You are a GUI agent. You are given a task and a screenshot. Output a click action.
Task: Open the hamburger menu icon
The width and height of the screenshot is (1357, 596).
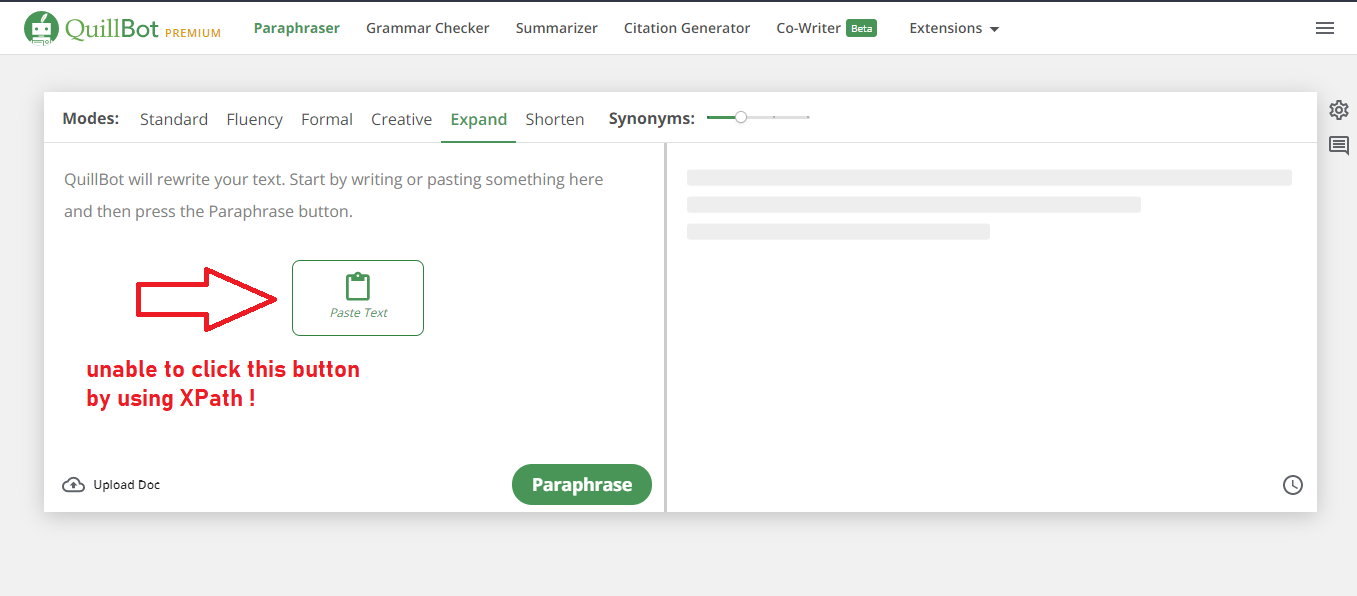[1325, 28]
